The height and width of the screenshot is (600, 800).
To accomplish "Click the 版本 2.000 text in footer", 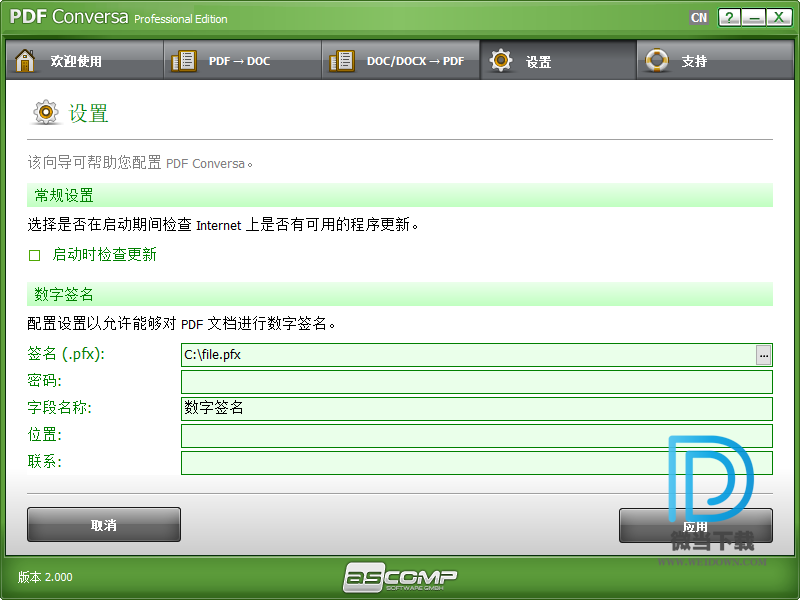I will point(45,577).
